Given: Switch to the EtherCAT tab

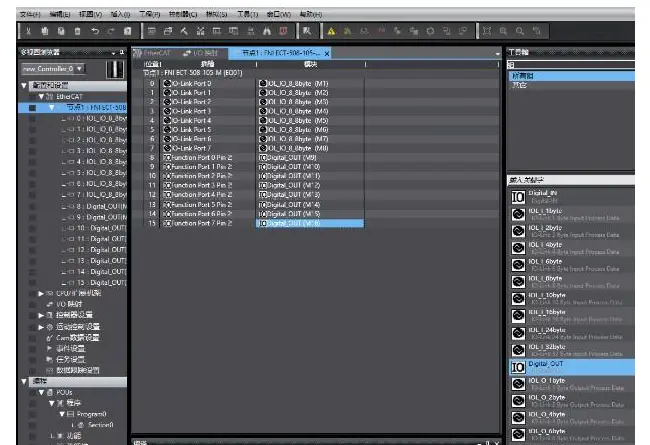Looking at the screenshot, I should (157, 52).
